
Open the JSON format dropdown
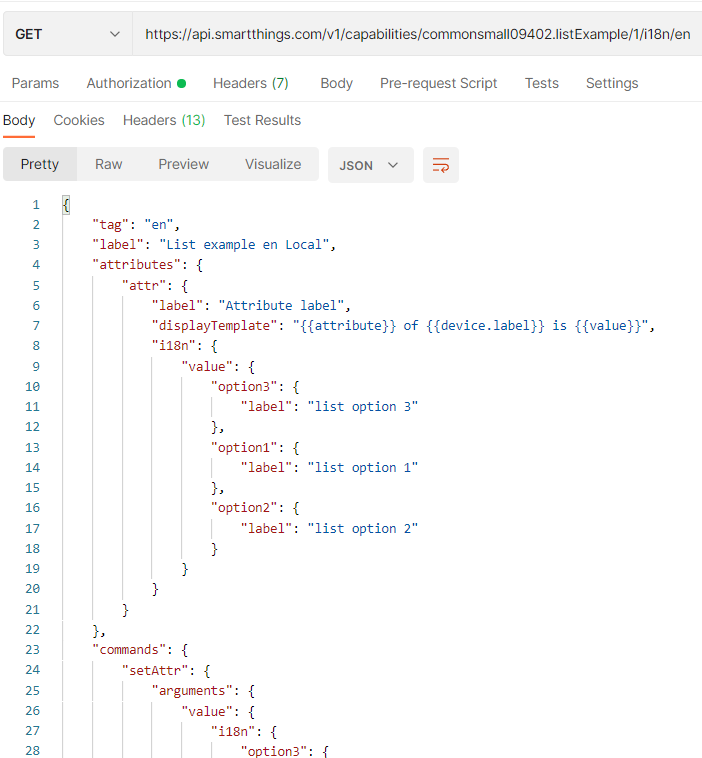click(370, 165)
